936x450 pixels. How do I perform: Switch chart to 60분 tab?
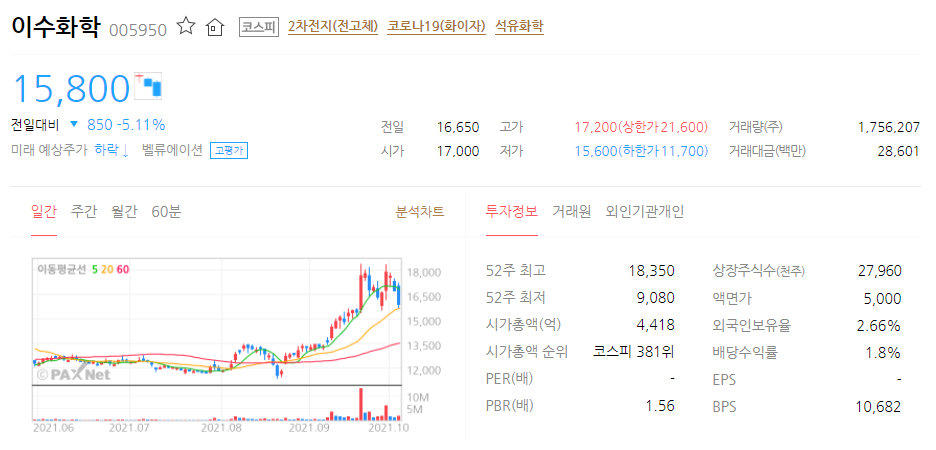pyautogui.click(x=166, y=211)
